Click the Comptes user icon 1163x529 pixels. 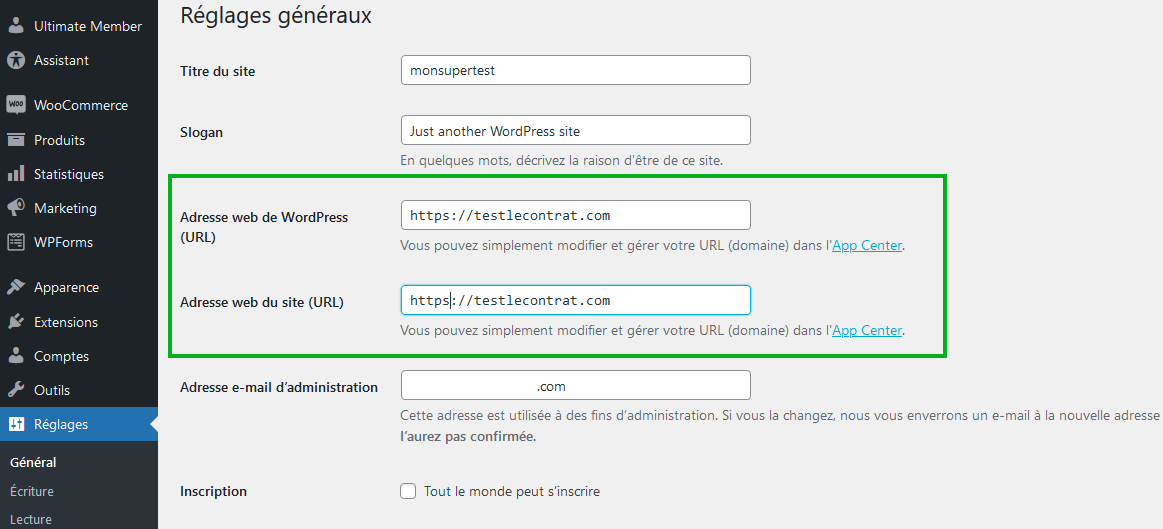coord(16,356)
